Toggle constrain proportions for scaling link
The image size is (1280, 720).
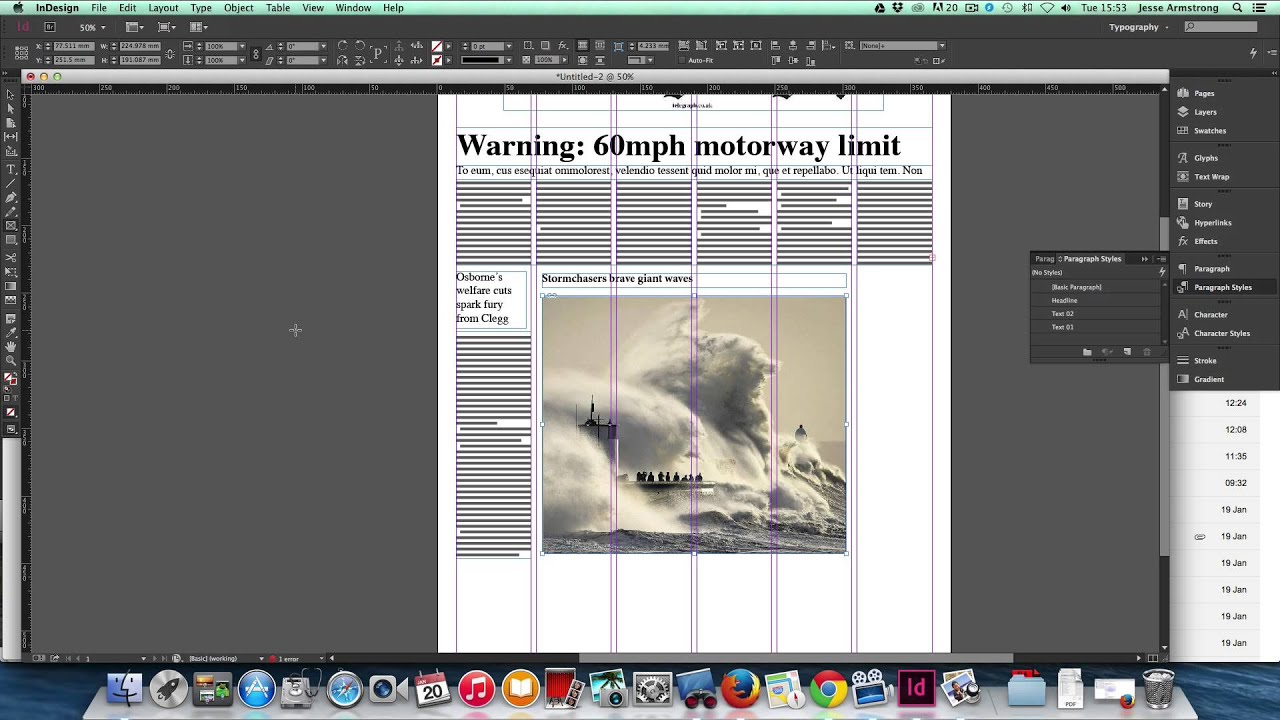coord(255,53)
